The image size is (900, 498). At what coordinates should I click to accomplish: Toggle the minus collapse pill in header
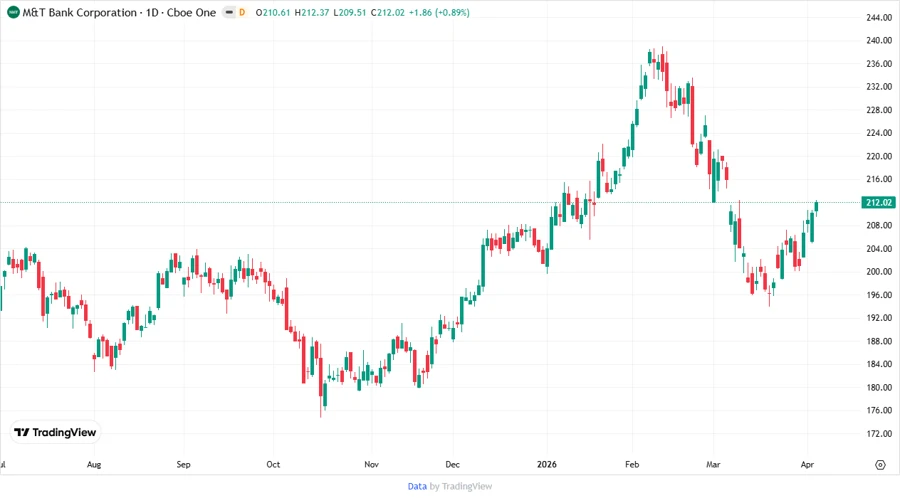pos(229,12)
